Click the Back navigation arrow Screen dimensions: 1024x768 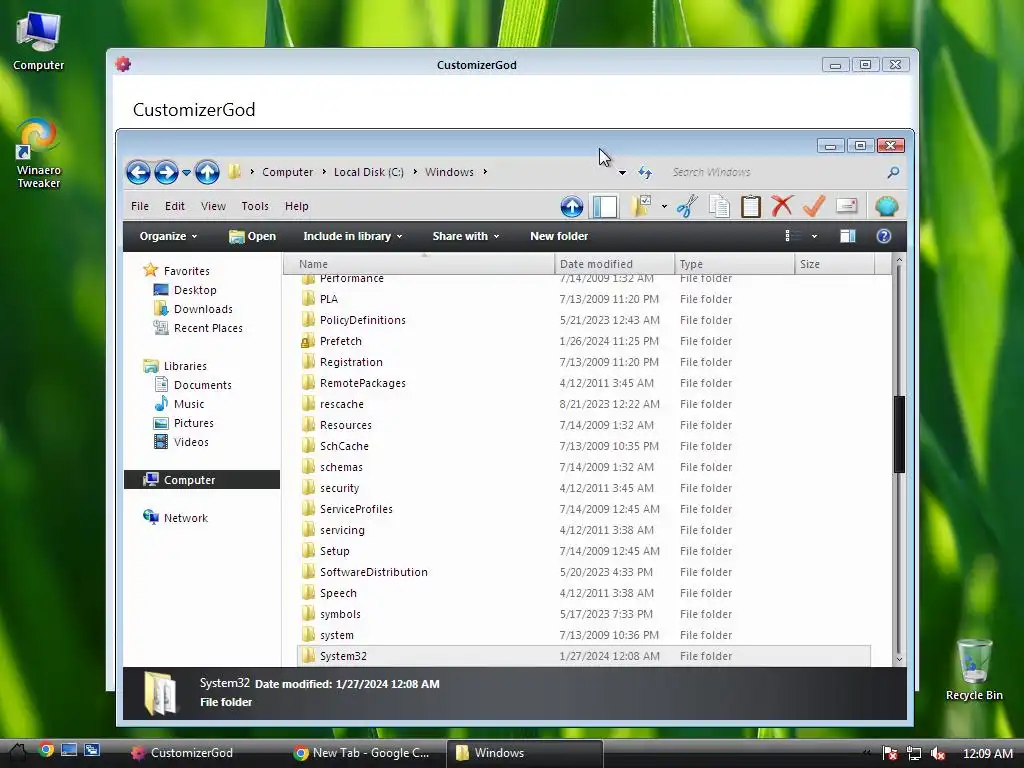pos(138,172)
